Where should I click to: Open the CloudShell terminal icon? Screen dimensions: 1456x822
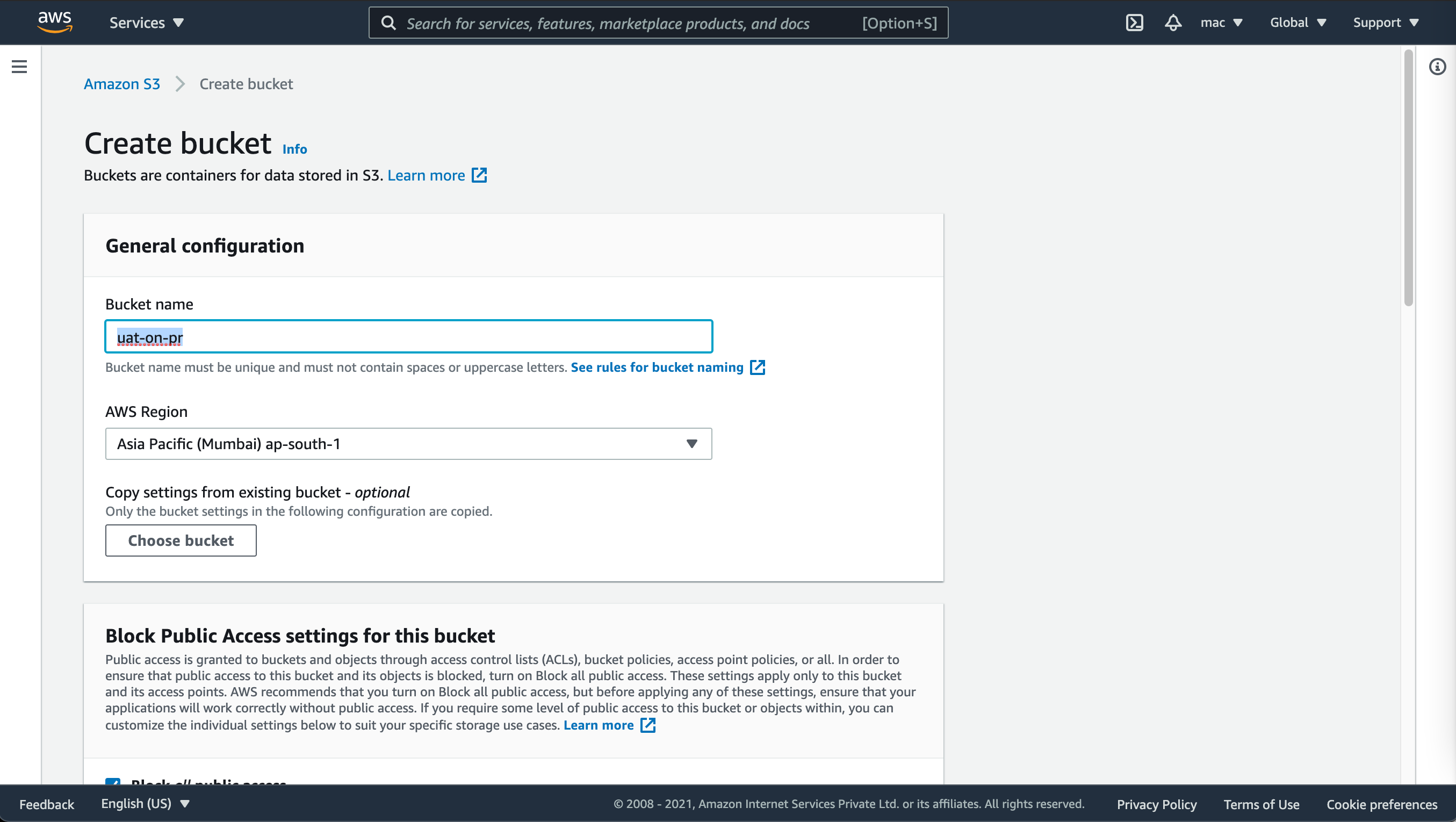[x=1134, y=23]
